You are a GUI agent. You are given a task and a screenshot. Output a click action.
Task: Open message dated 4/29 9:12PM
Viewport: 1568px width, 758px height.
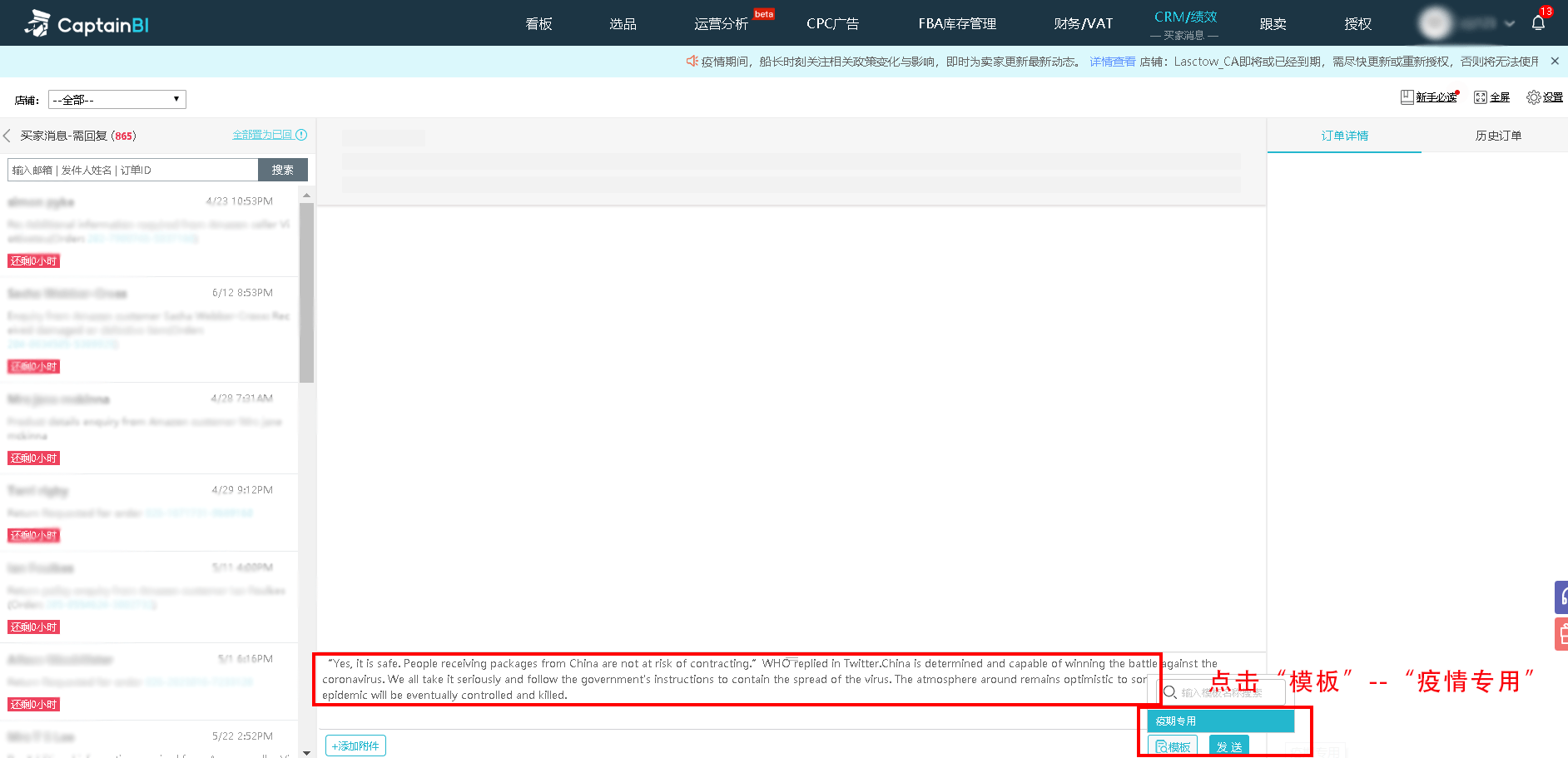point(149,513)
